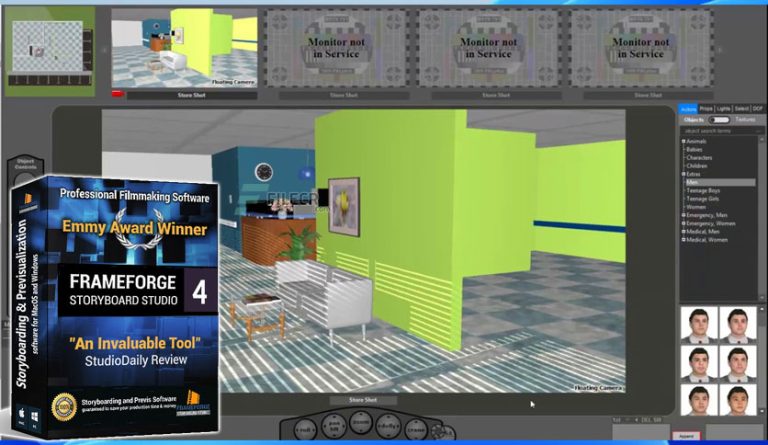Switch to the Props tab

coord(706,109)
